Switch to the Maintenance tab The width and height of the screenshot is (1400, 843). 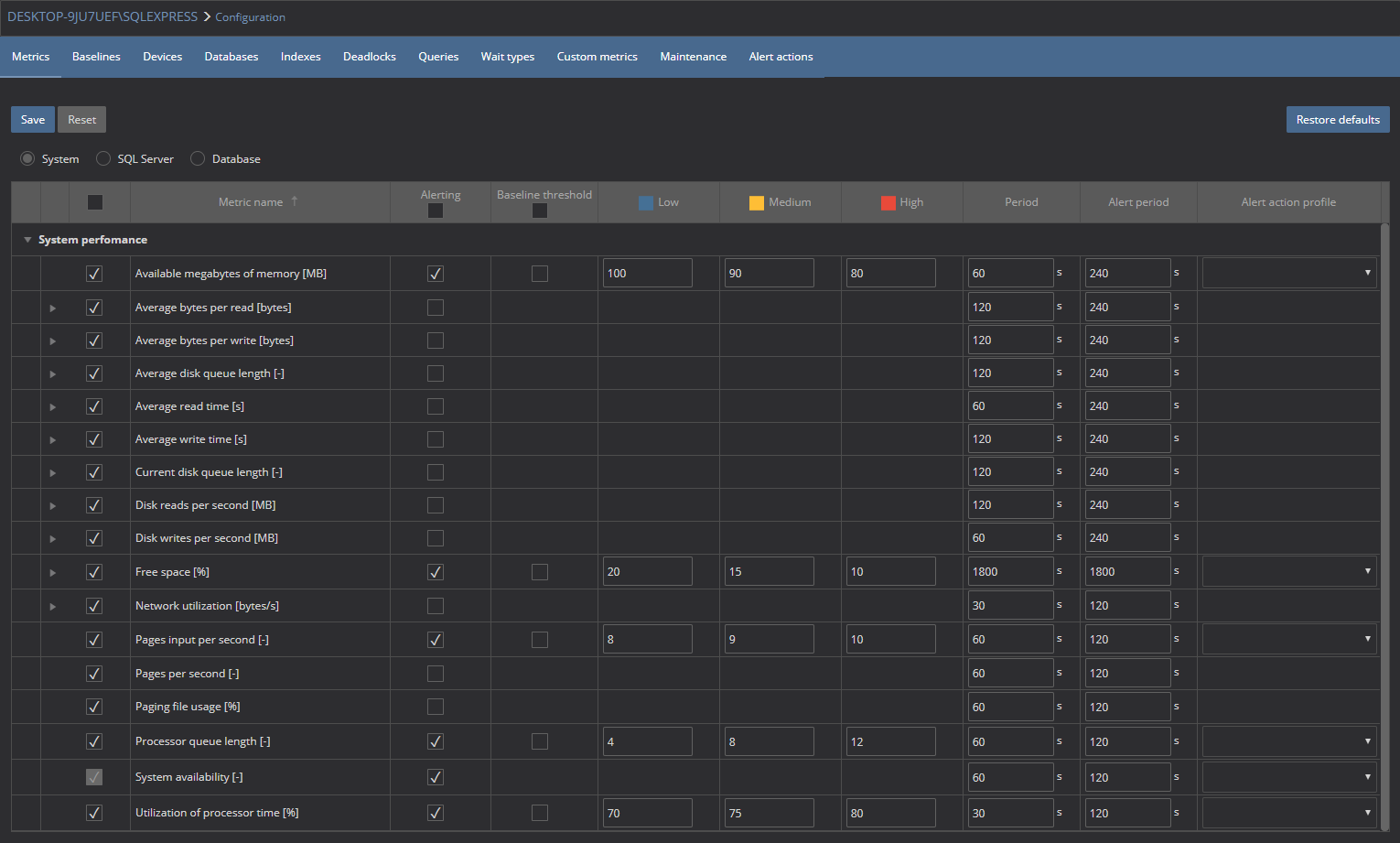694,57
